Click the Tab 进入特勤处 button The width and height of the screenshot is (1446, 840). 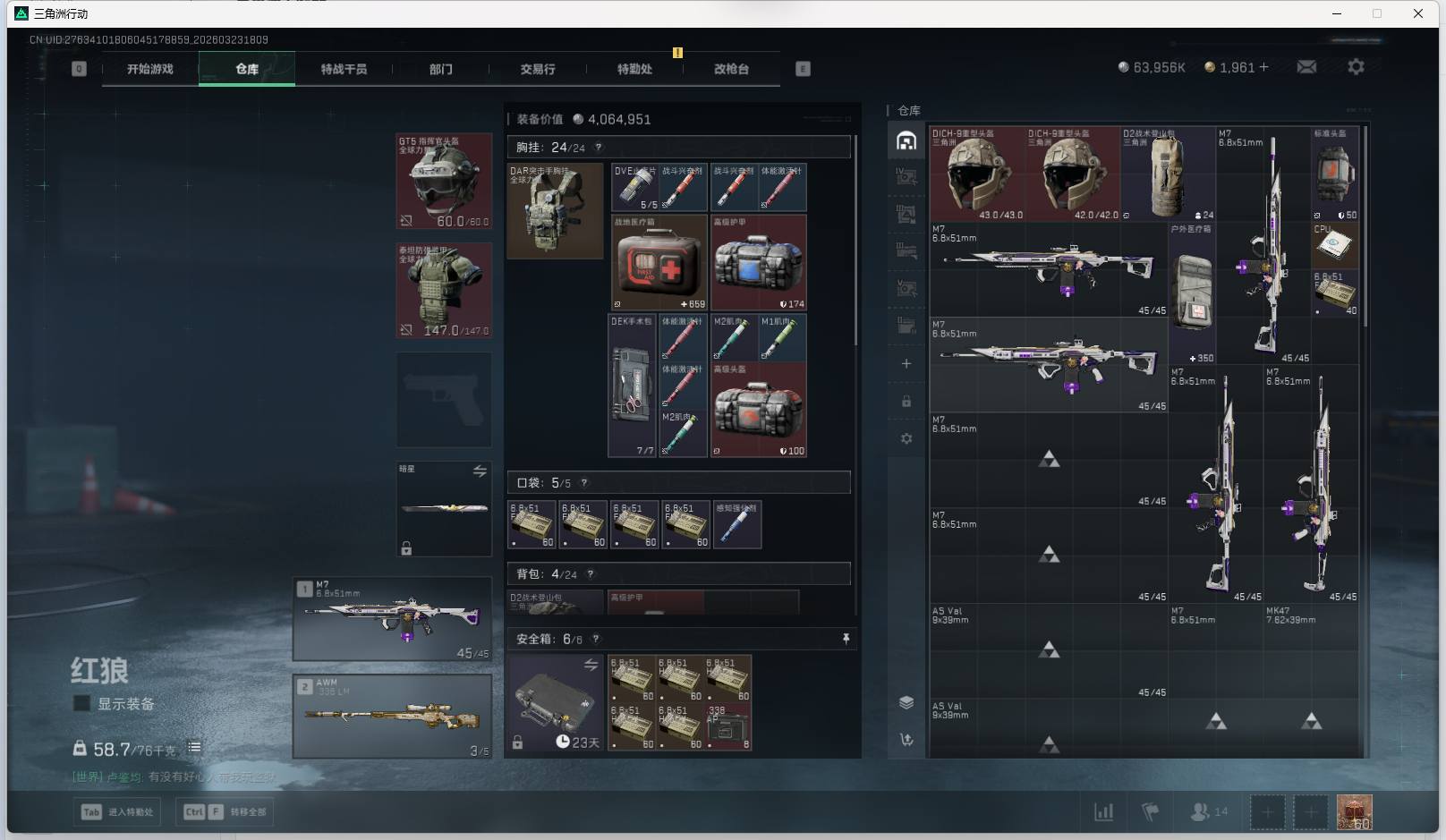click(x=118, y=812)
